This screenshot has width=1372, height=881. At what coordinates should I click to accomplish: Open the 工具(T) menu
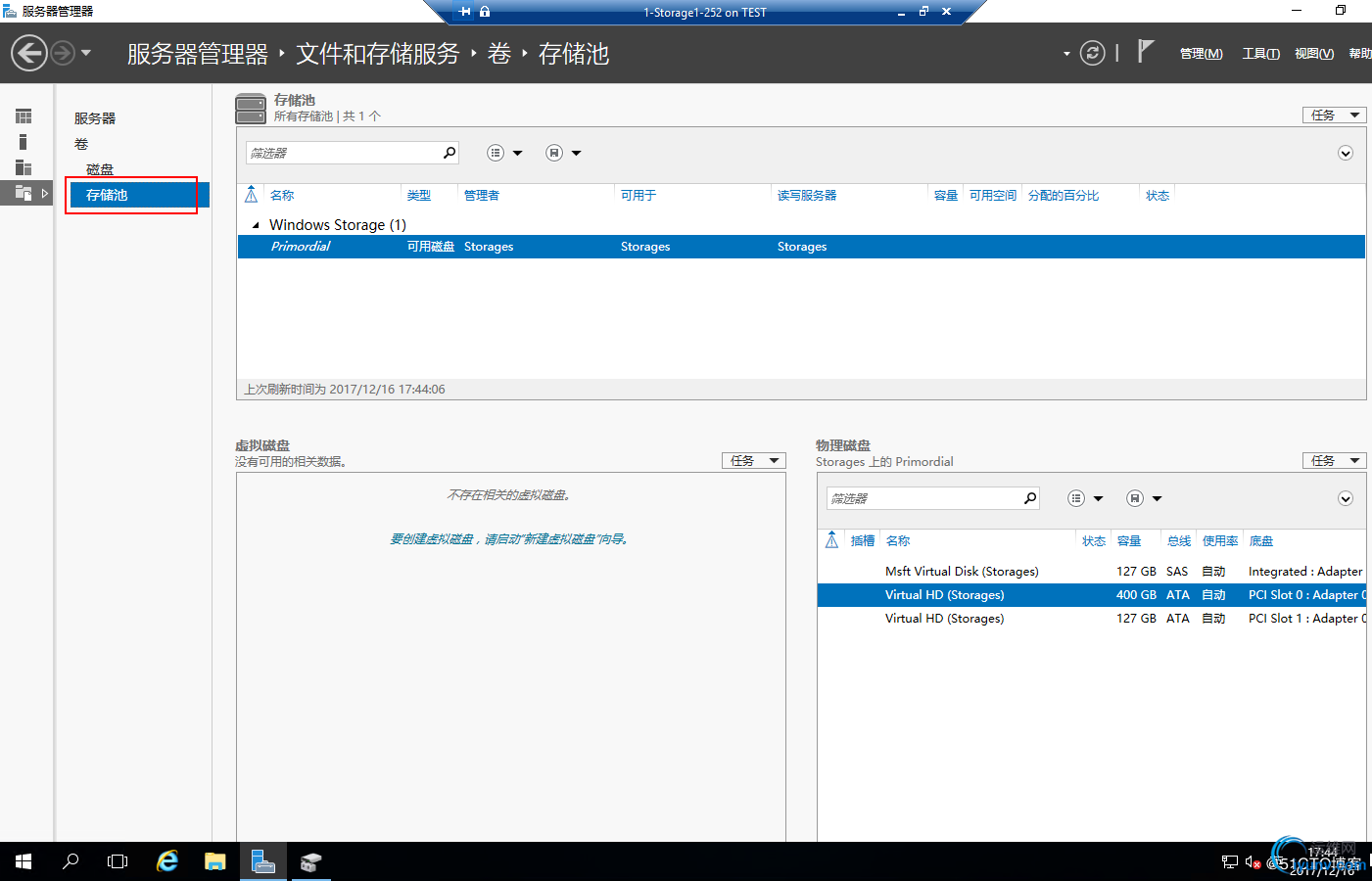pos(1260,54)
